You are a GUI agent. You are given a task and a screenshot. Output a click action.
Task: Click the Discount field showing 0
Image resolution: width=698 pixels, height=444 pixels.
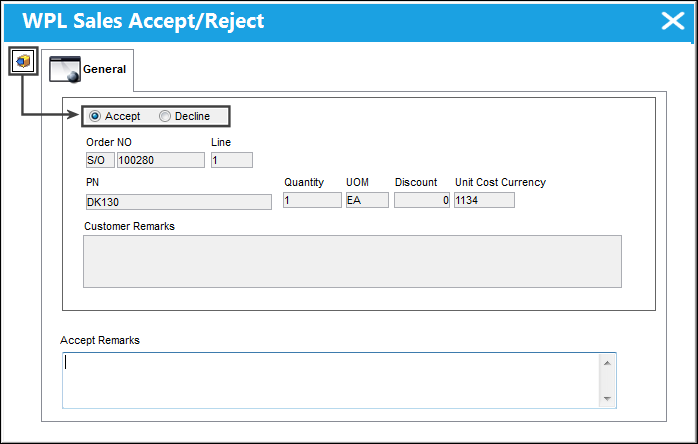coord(422,200)
